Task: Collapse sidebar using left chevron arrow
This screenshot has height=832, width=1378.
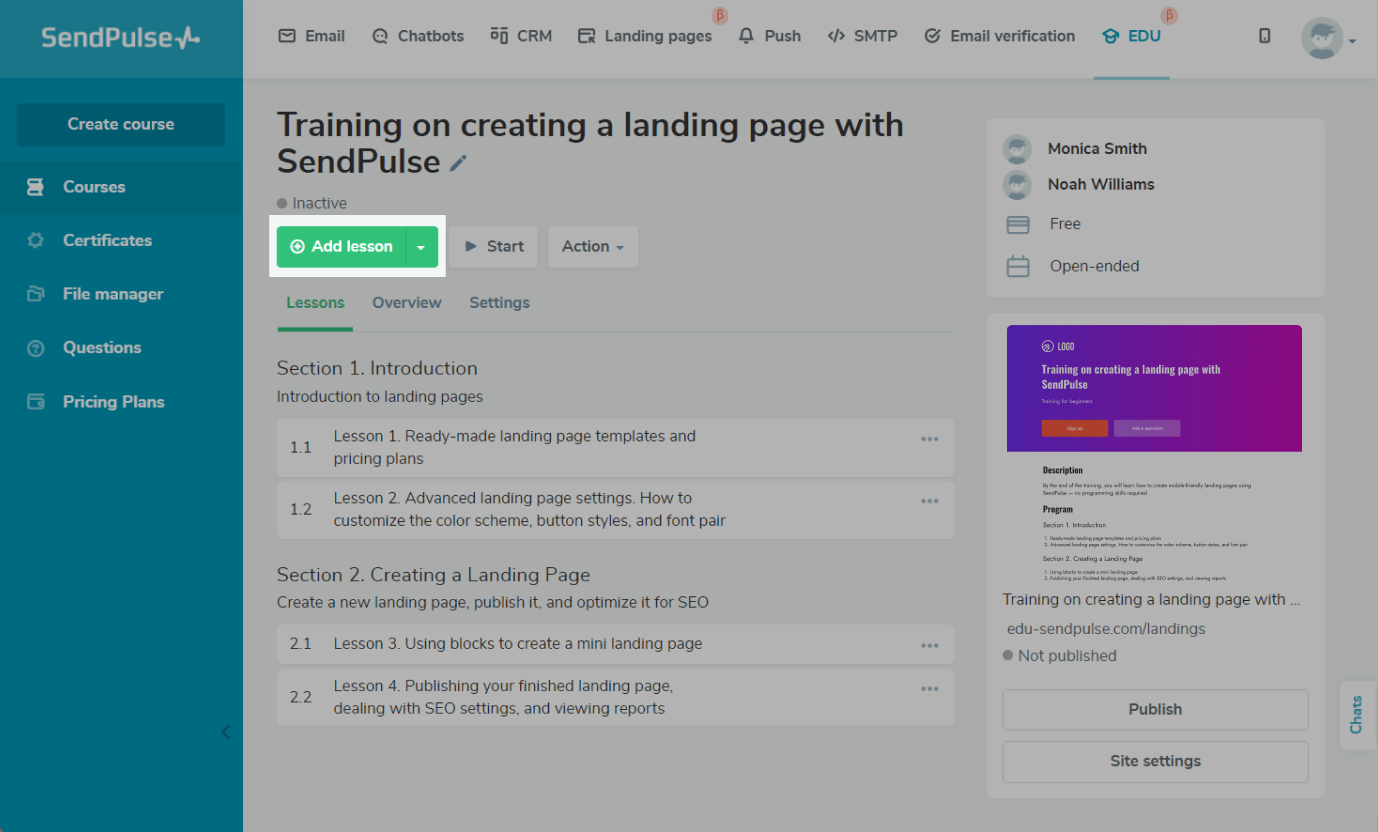Action: [226, 732]
